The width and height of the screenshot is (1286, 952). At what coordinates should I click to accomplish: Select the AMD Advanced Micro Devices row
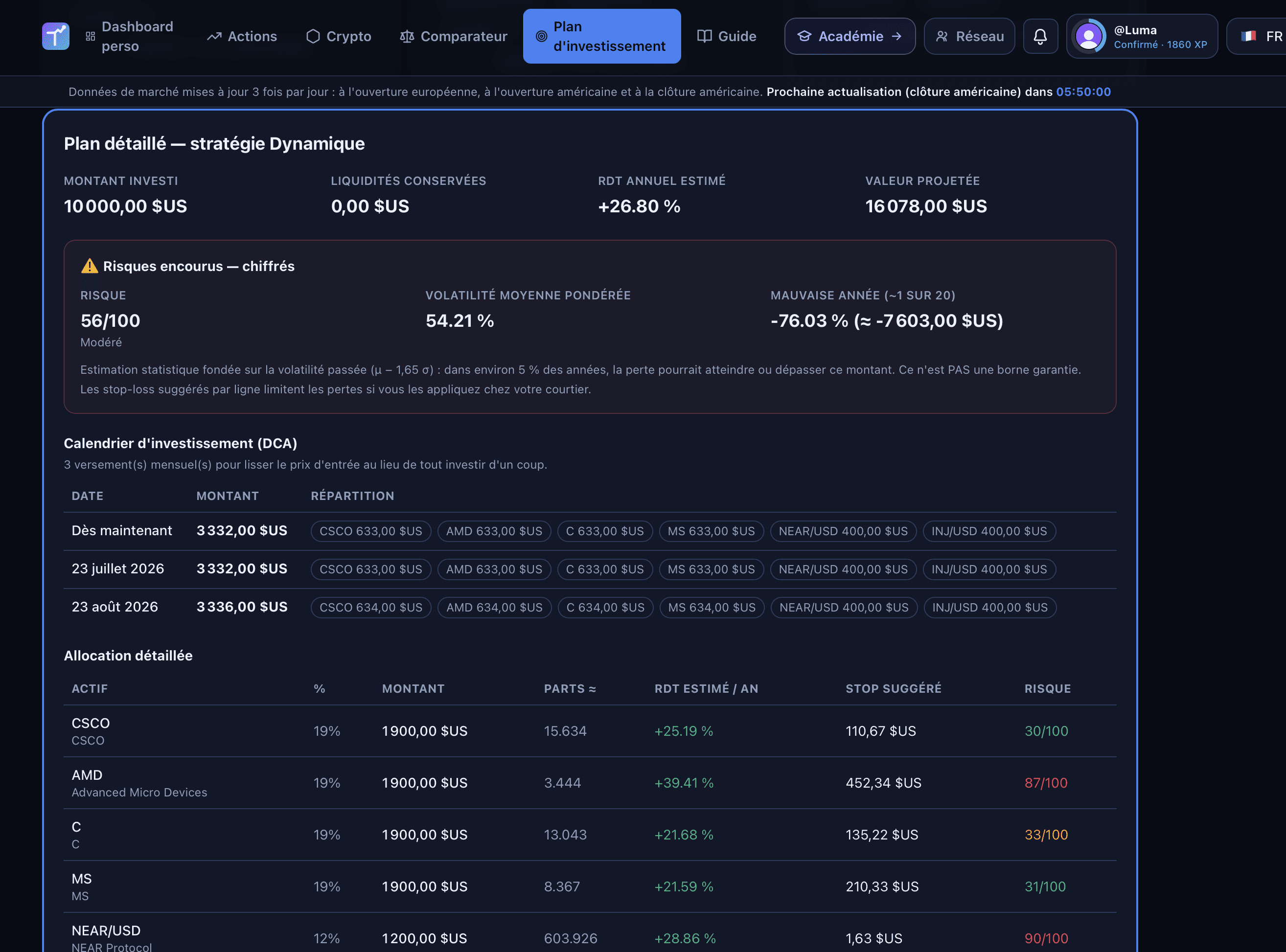[x=590, y=783]
